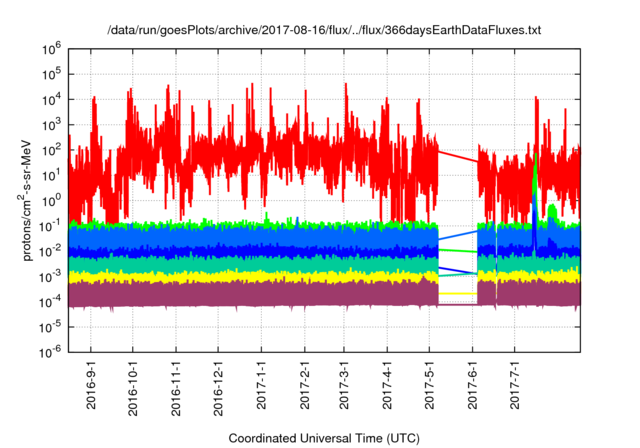The image size is (640, 448).
Task: Click the 10^5 y-axis tick label
Action: 51,75
